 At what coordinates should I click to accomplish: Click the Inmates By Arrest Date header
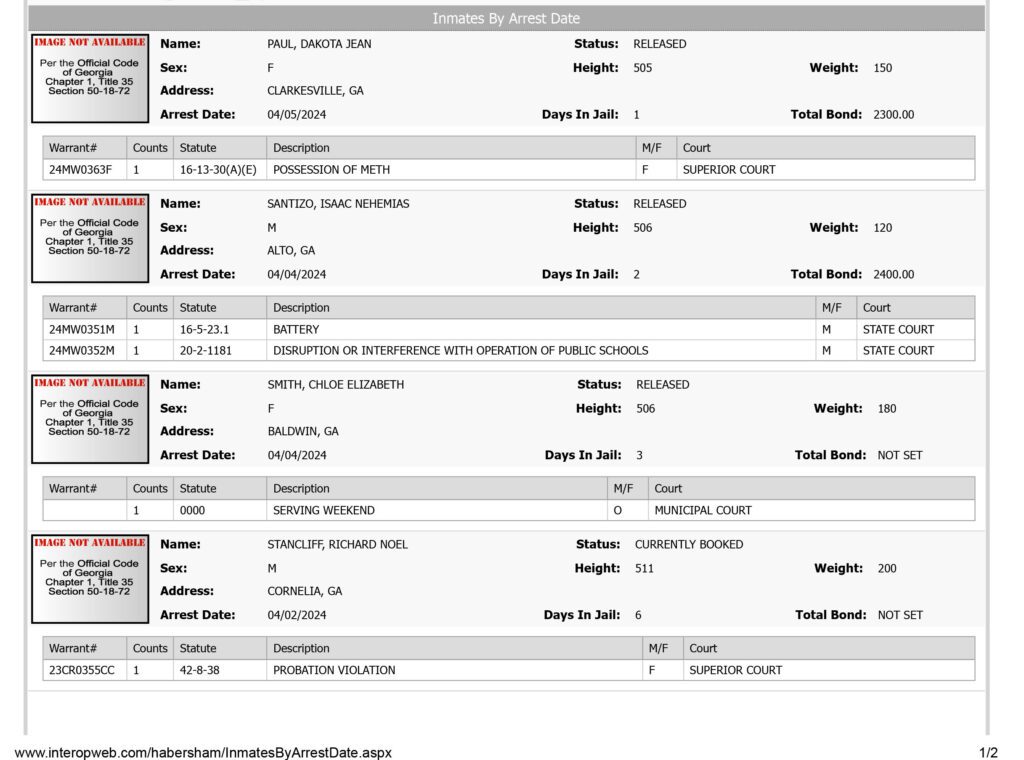(506, 18)
